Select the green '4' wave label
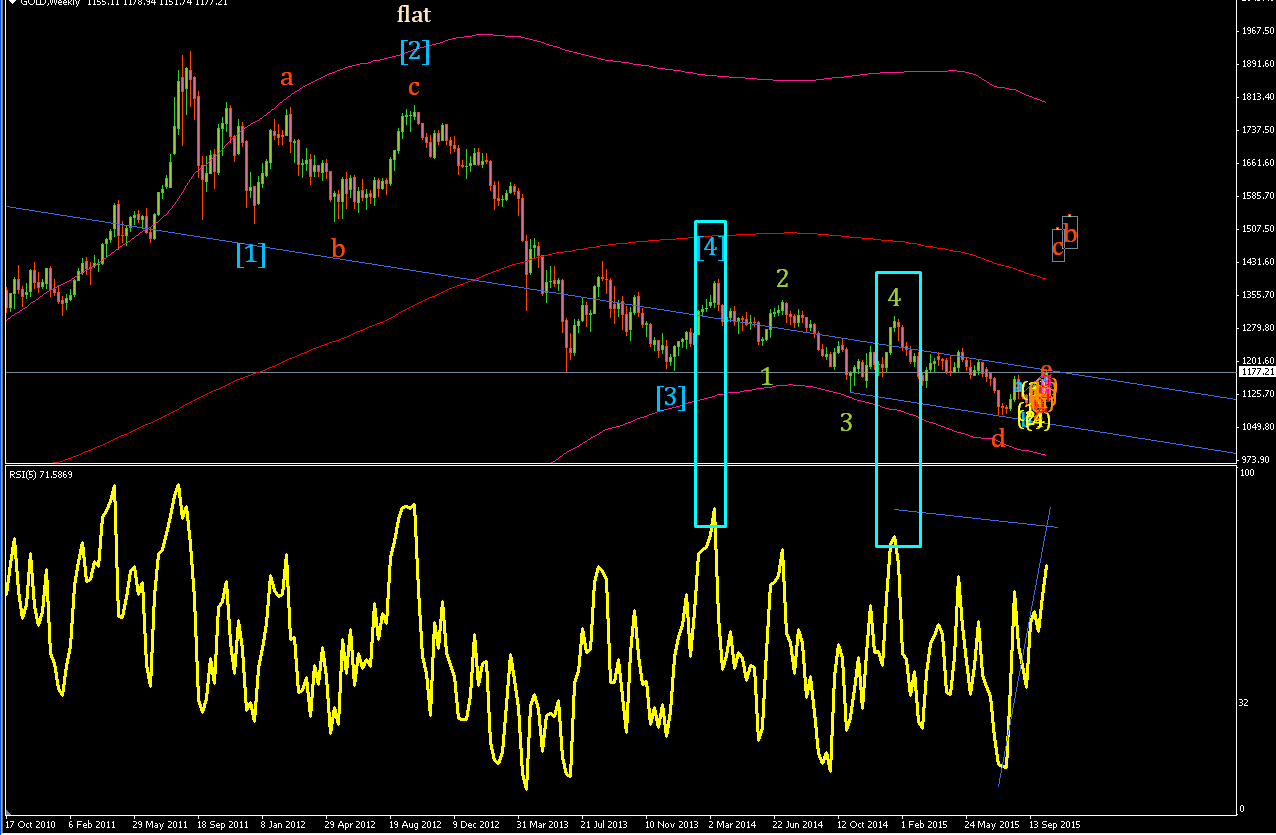This screenshot has height=835, width=1276. tap(894, 297)
